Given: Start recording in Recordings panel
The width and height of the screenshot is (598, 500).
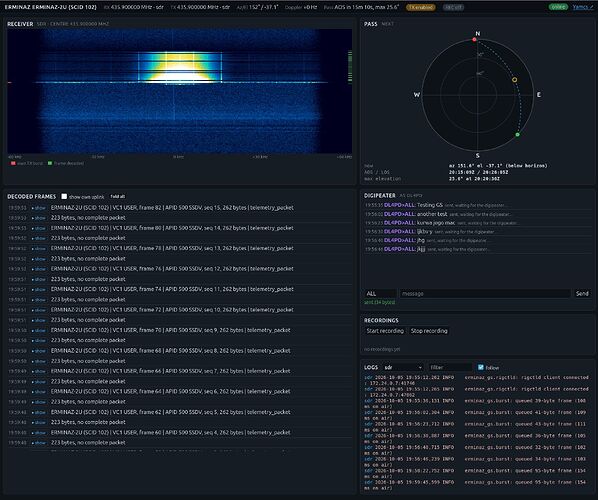Looking at the screenshot, I should [x=385, y=331].
